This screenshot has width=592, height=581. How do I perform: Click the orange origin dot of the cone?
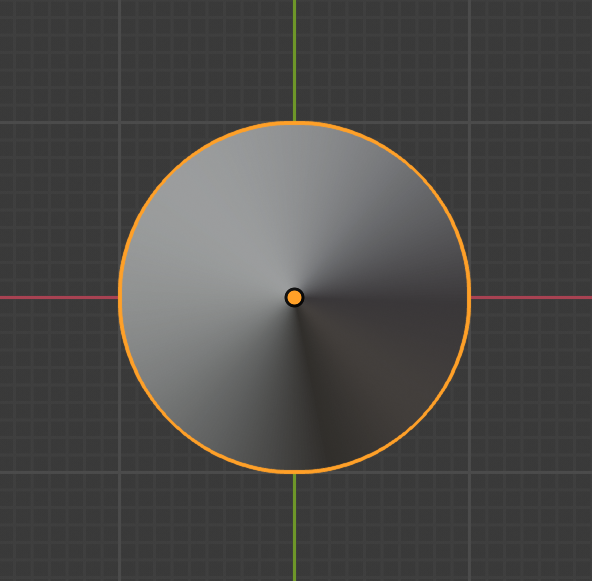tap(294, 297)
